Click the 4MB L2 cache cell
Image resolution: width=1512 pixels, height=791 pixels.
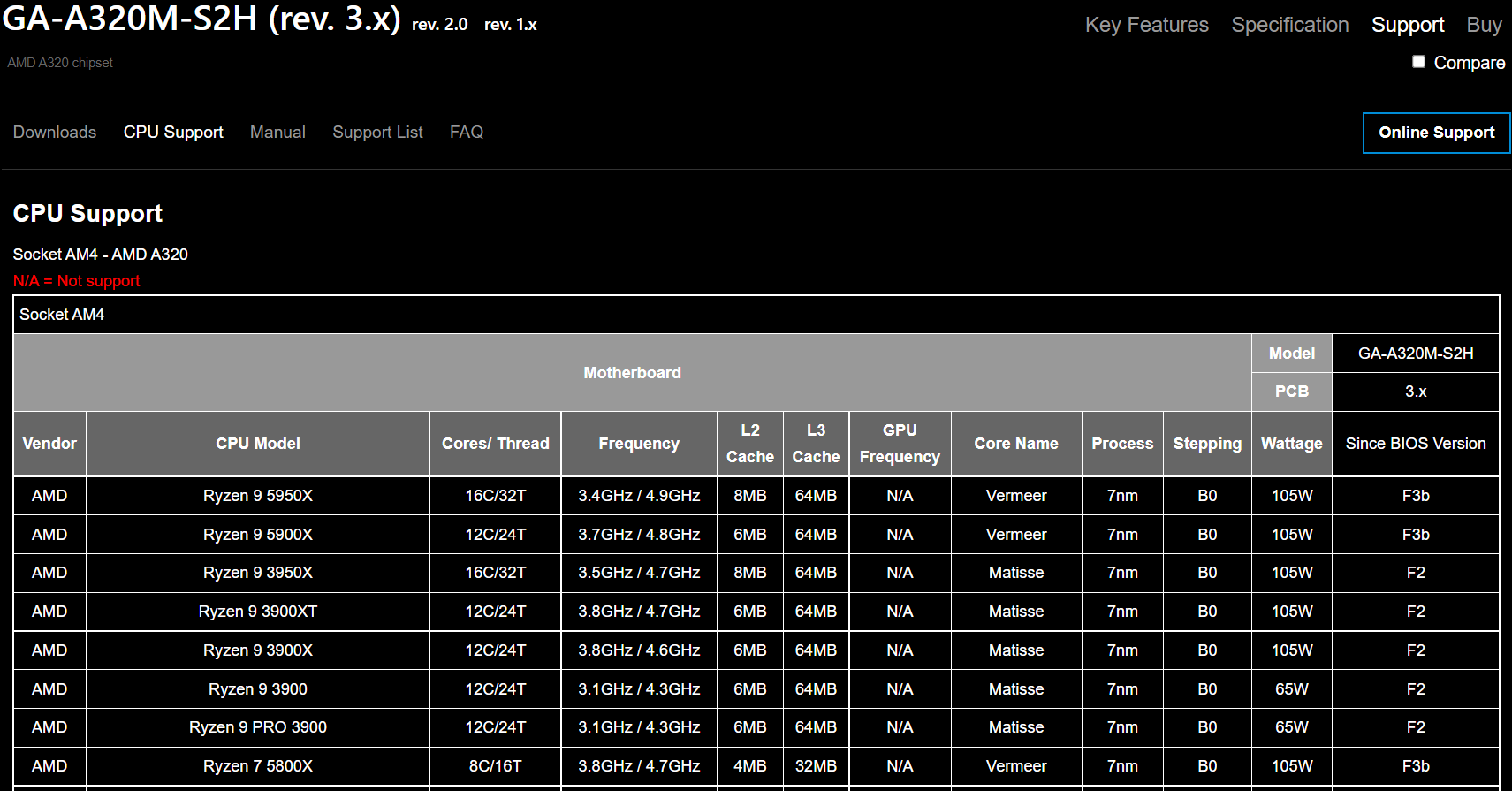pos(750,766)
